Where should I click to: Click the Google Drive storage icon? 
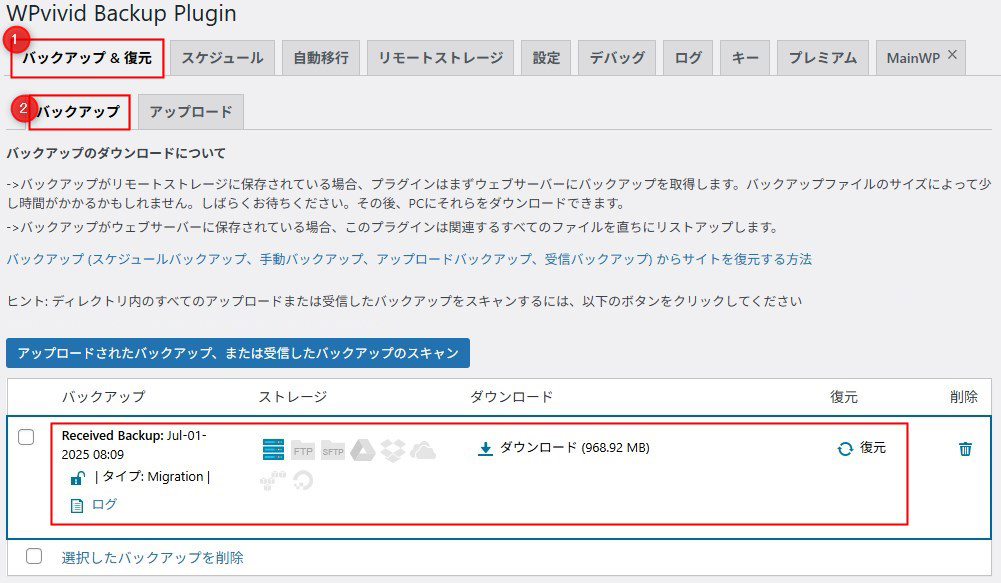pyautogui.click(x=363, y=450)
